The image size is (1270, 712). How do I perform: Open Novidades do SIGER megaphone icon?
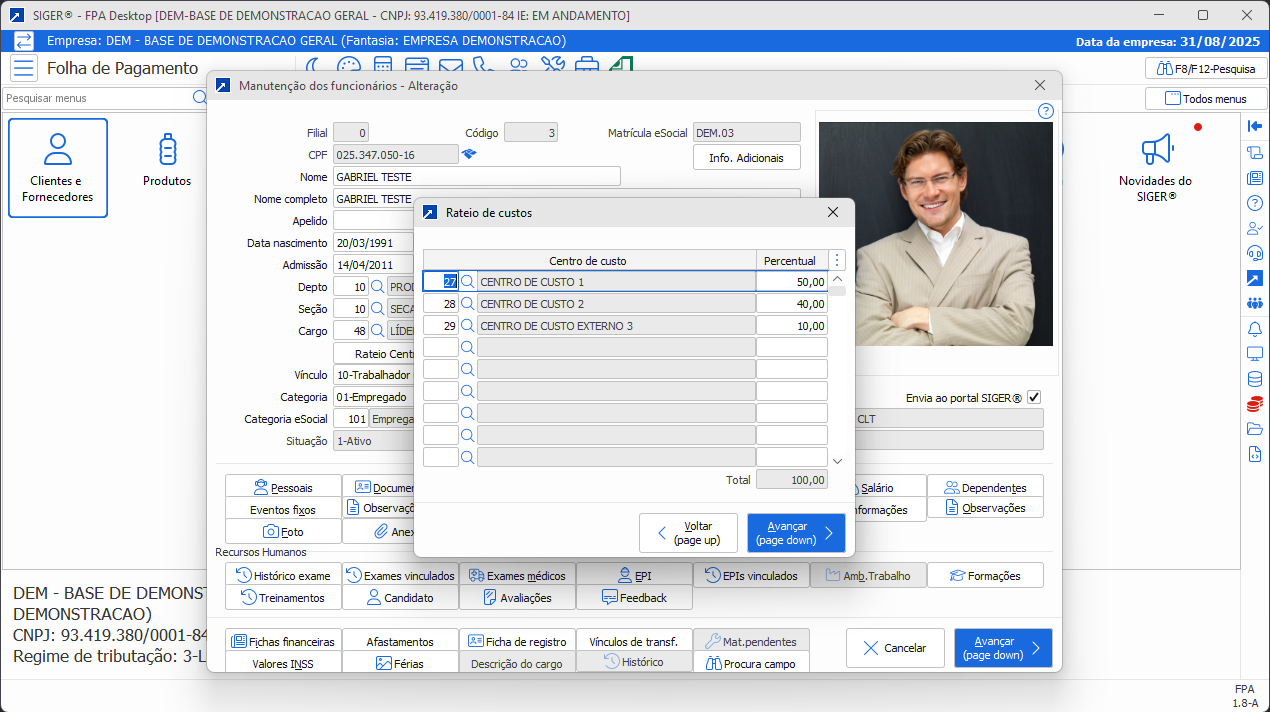(1155, 150)
